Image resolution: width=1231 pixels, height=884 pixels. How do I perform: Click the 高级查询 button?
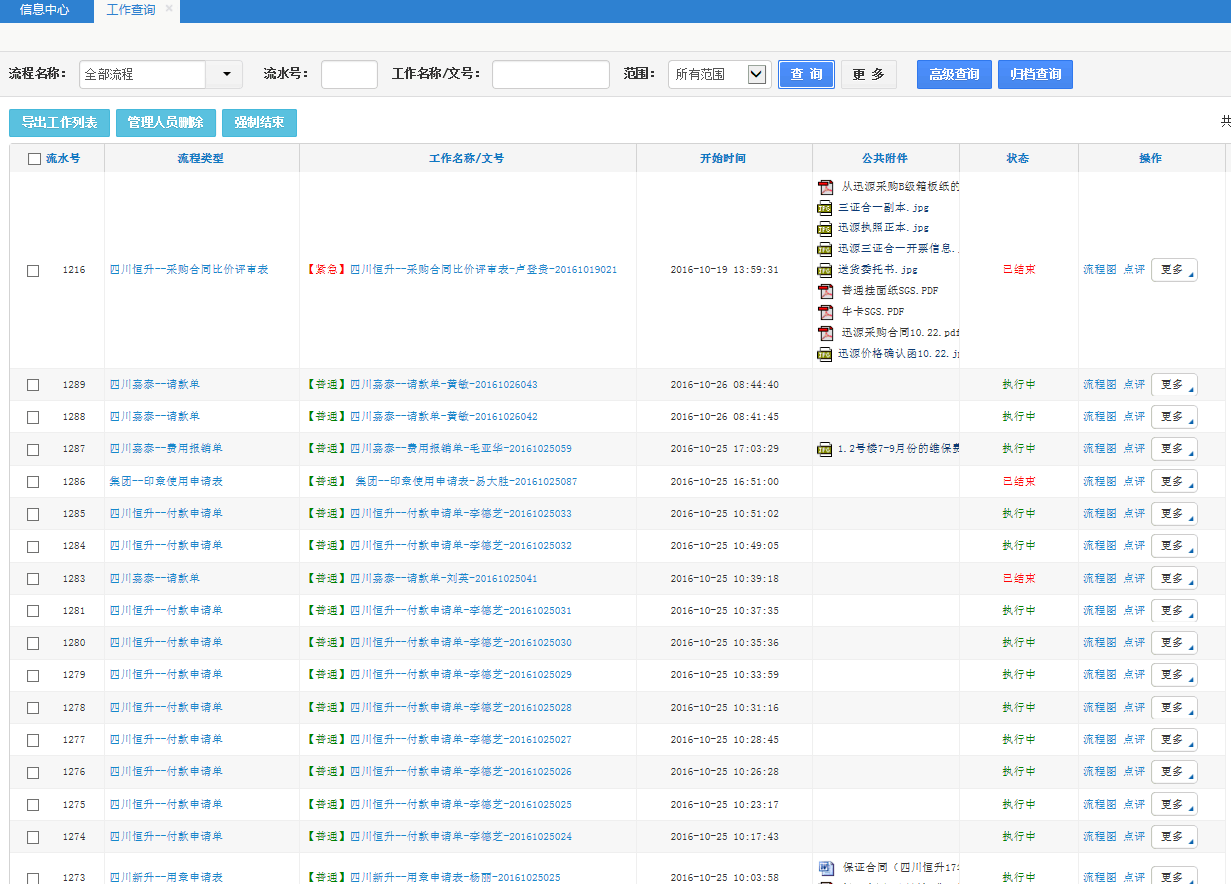click(x=954, y=75)
